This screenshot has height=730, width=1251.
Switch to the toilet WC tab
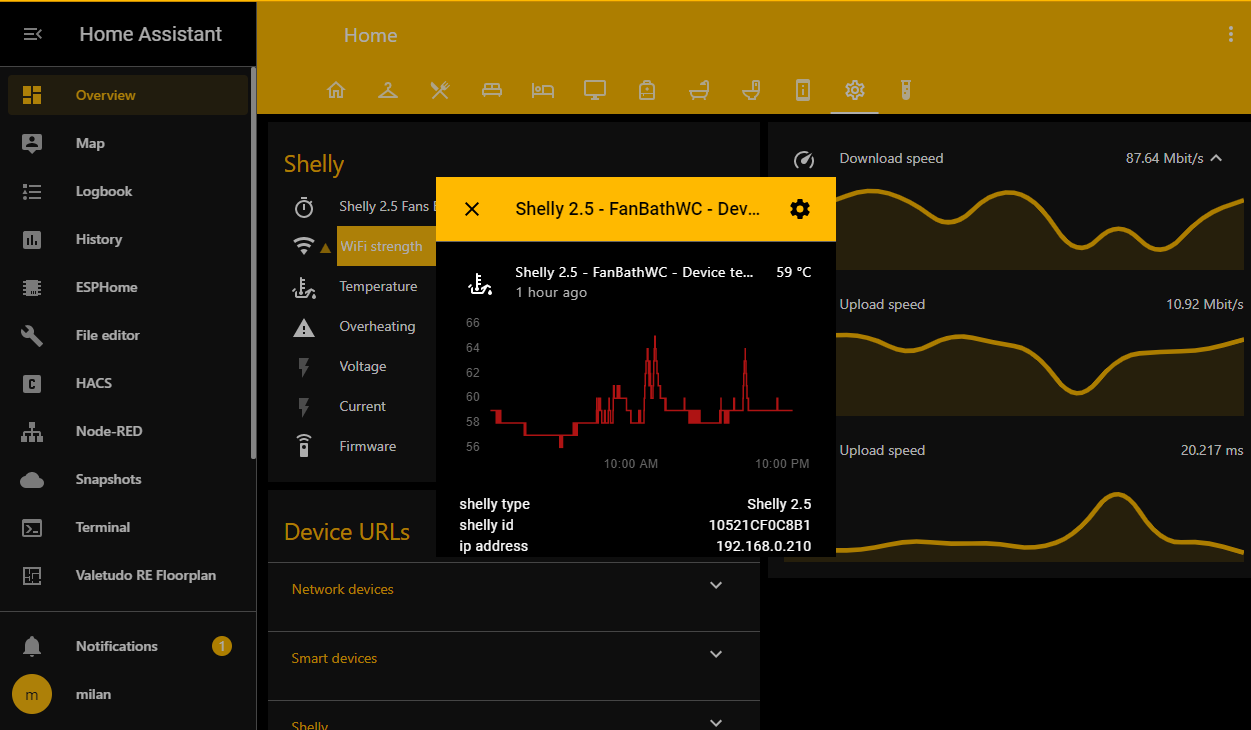(x=751, y=90)
